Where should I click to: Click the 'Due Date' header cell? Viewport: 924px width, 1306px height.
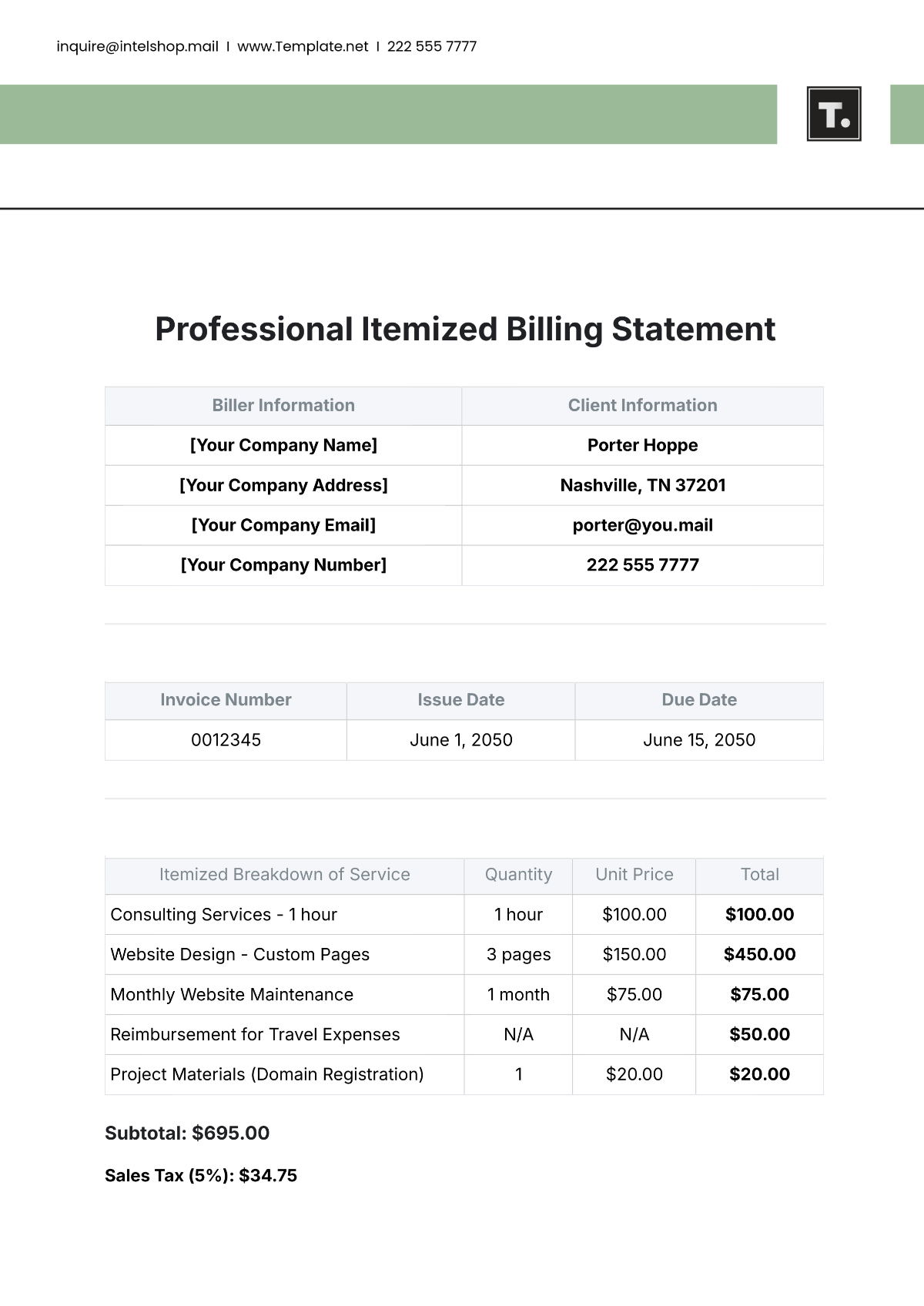tap(699, 700)
